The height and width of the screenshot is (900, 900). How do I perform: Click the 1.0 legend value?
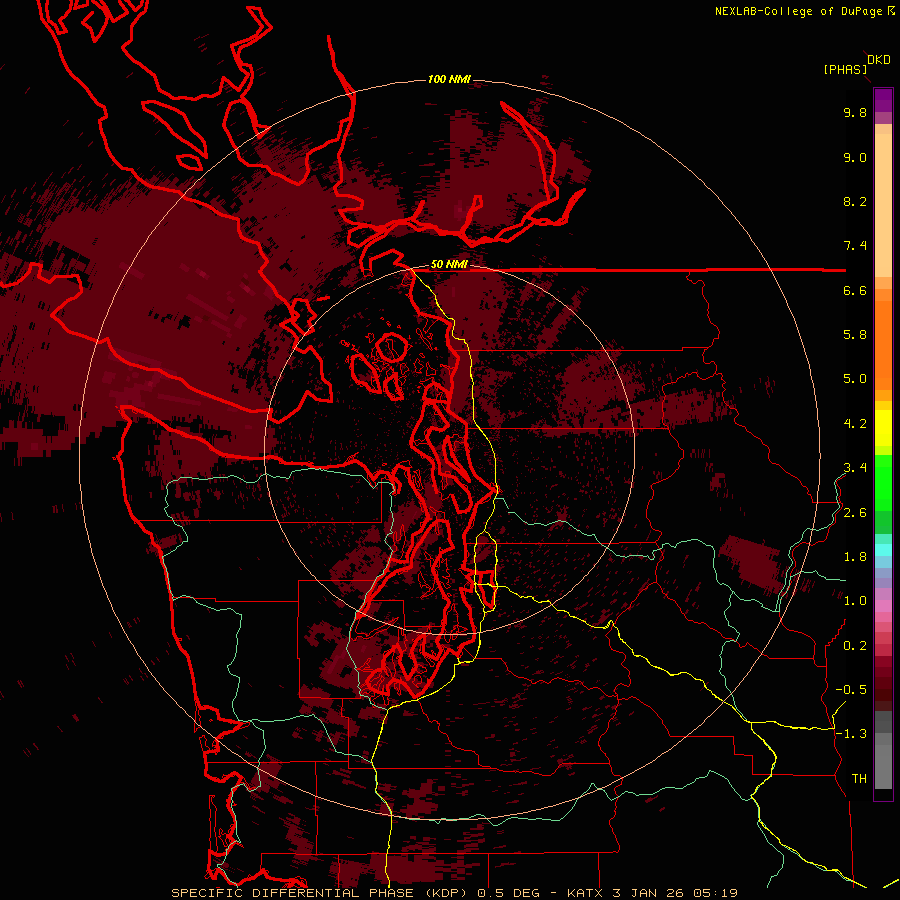click(855, 601)
